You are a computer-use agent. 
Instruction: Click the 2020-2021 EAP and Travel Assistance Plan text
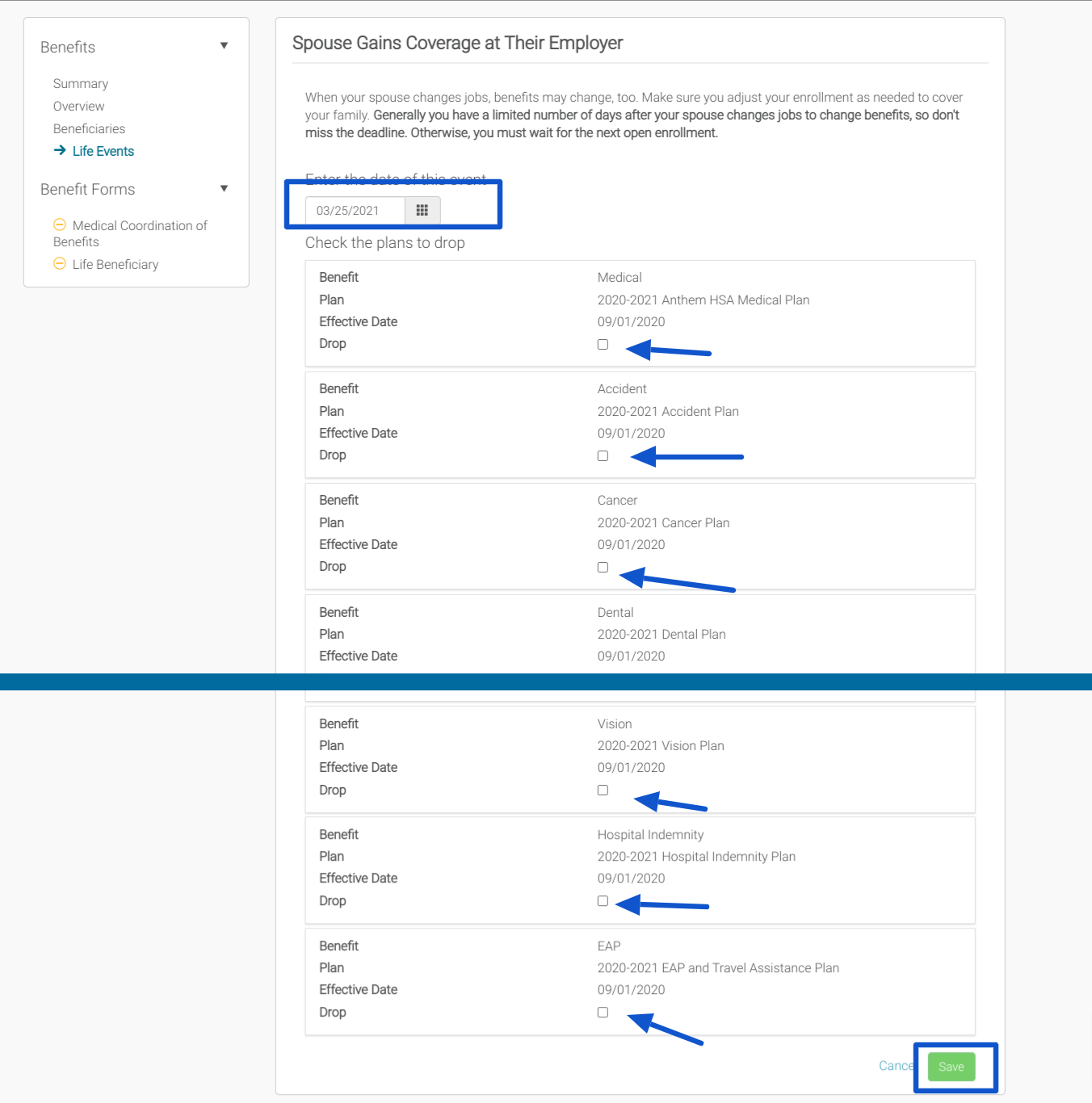click(x=718, y=967)
